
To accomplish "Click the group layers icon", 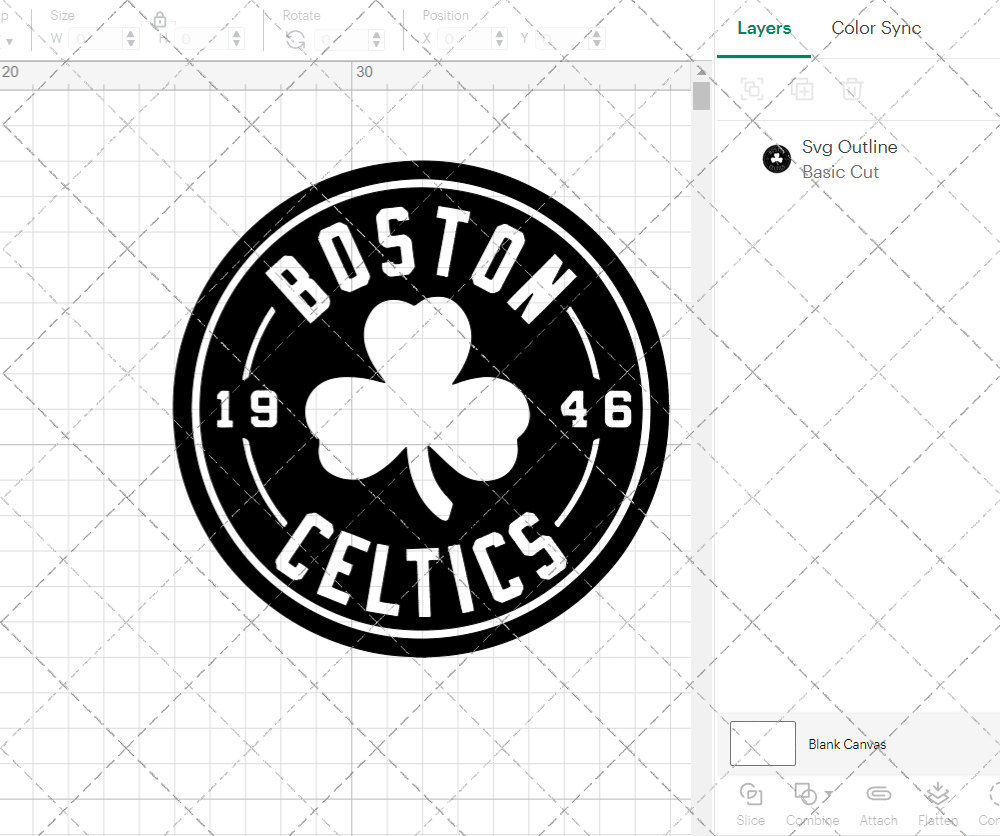I will [x=752, y=89].
